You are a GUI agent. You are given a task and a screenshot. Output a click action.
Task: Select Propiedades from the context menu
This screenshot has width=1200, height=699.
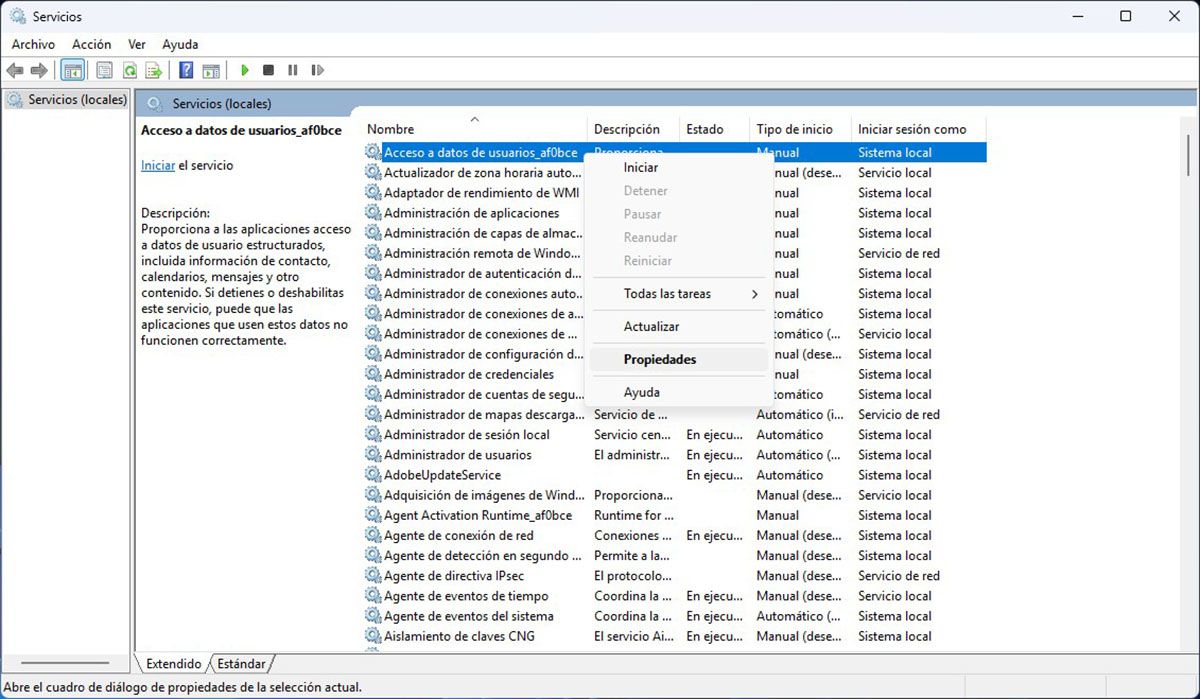pos(680,359)
